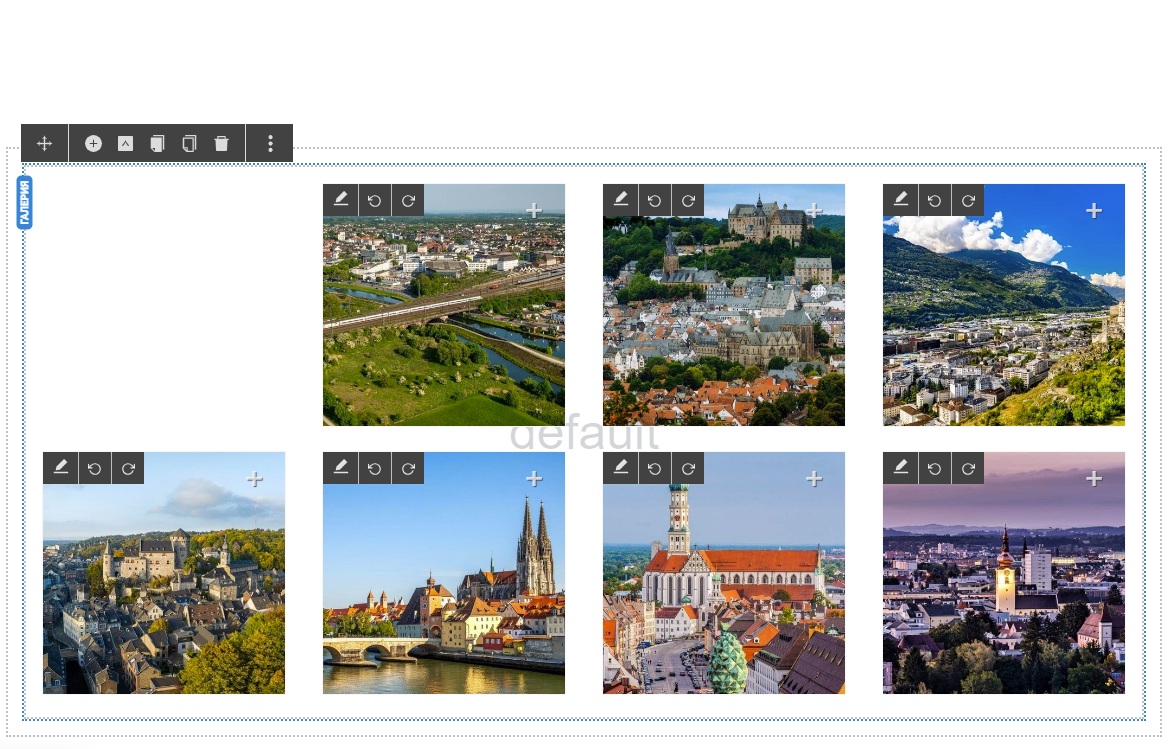The image size is (1172, 749).
Task: Click the copy block icon (filled pages)
Action: pyautogui.click(x=157, y=143)
